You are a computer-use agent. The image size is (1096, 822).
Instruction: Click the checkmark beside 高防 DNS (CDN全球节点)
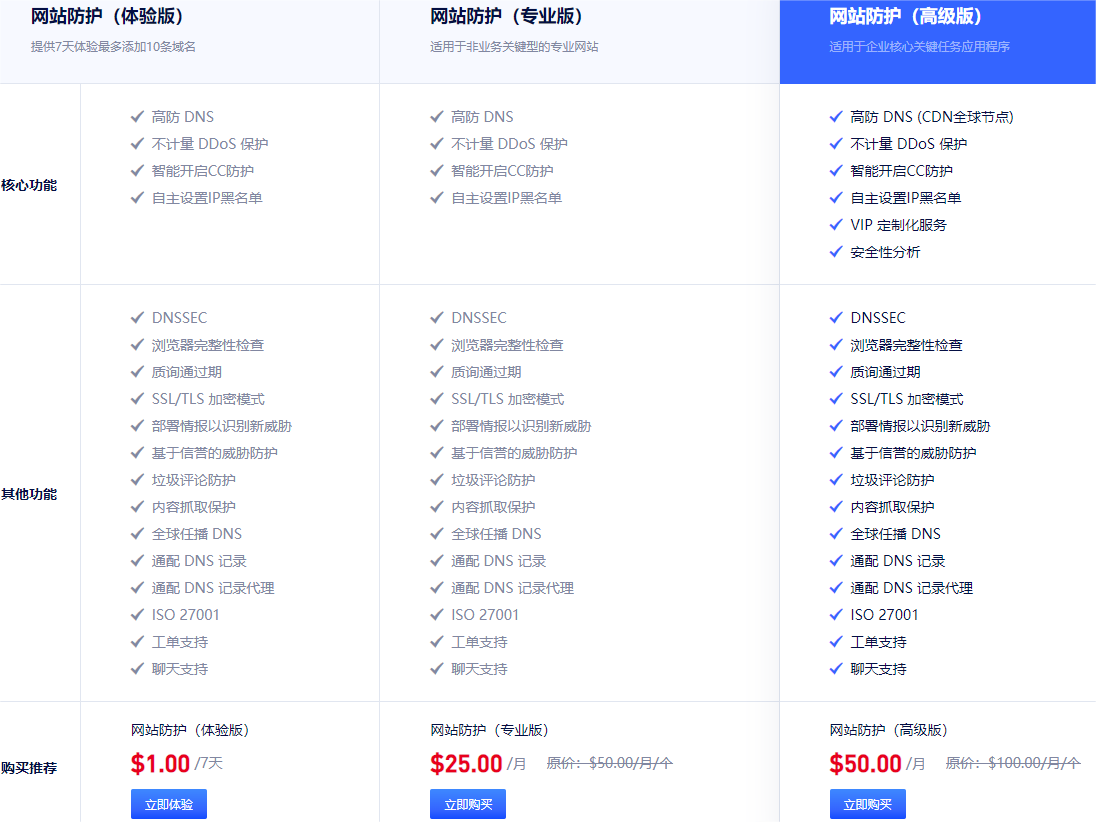[836, 117]
